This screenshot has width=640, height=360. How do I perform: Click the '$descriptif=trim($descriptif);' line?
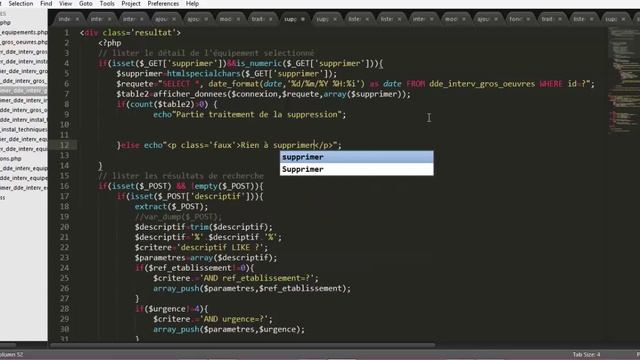click(x=204, y=227)
